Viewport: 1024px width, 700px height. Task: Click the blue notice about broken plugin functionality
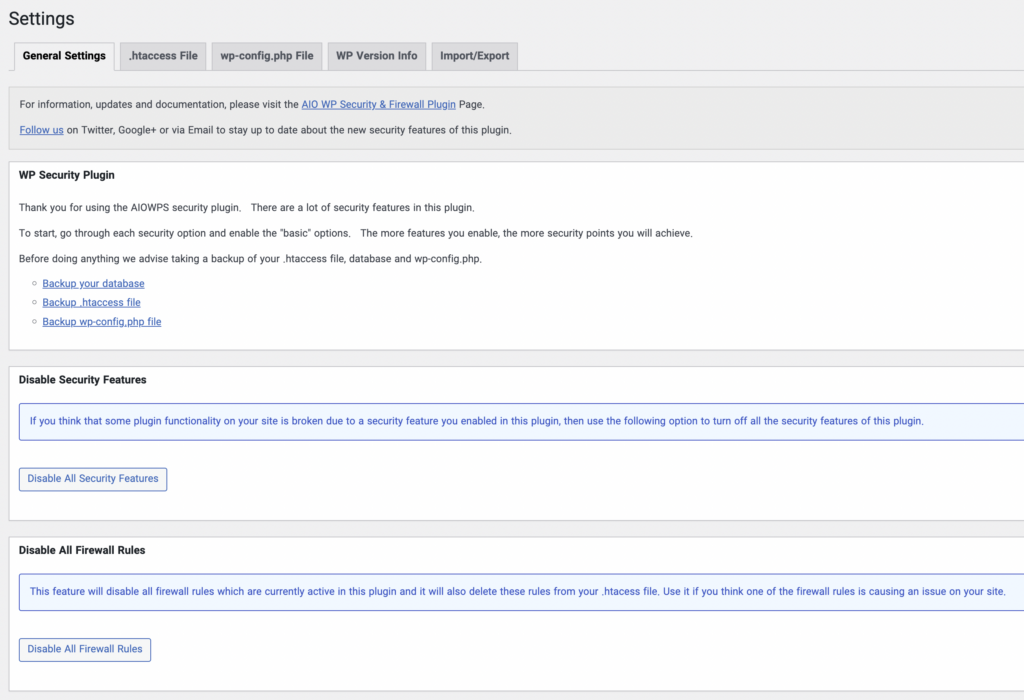pyautogui.click(x=522, y=421)
